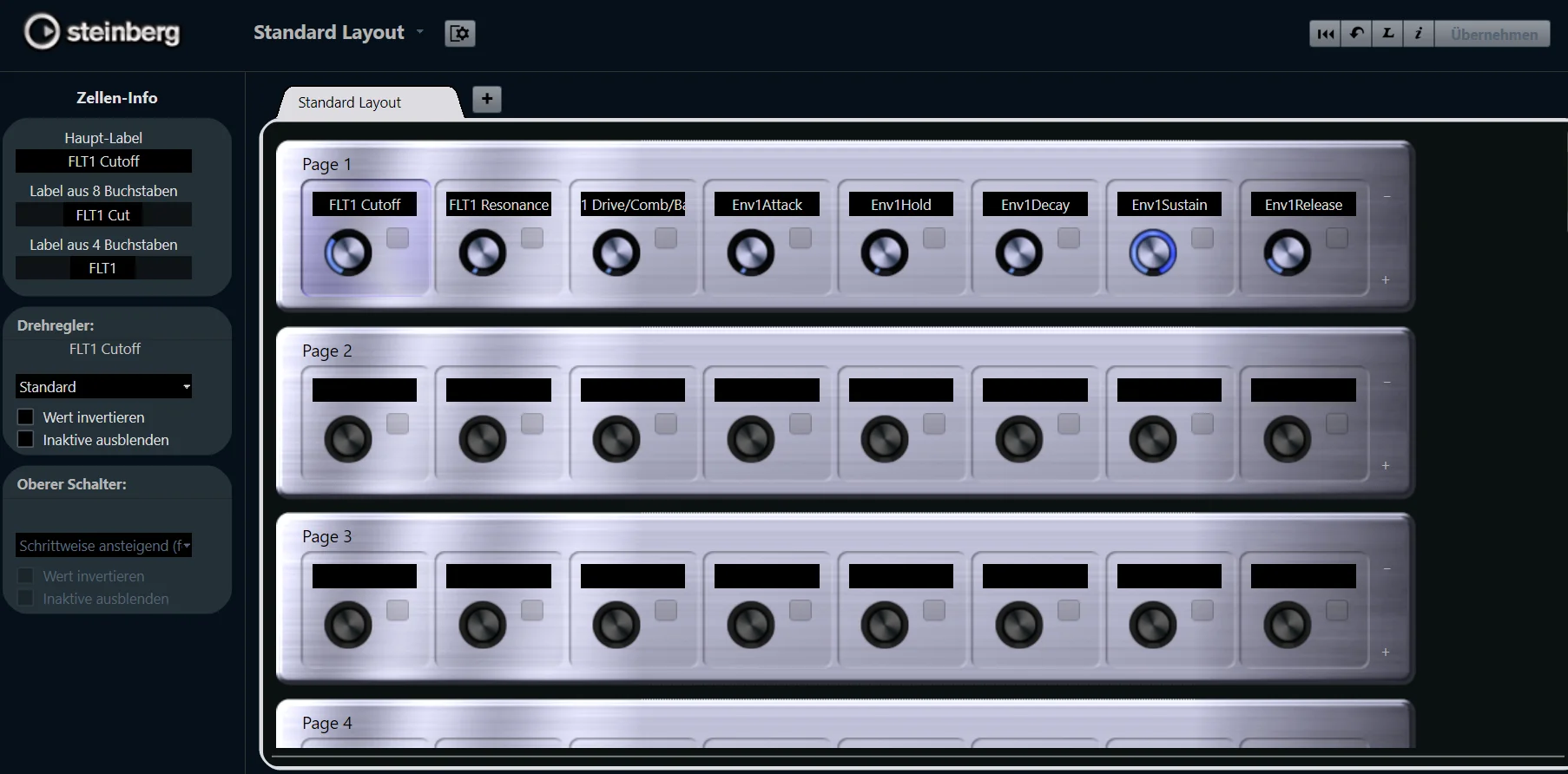This screenshot has height=774, width=1568.
Task: Select the FLT1 Resonance cell label
Action: pos(498,205)
